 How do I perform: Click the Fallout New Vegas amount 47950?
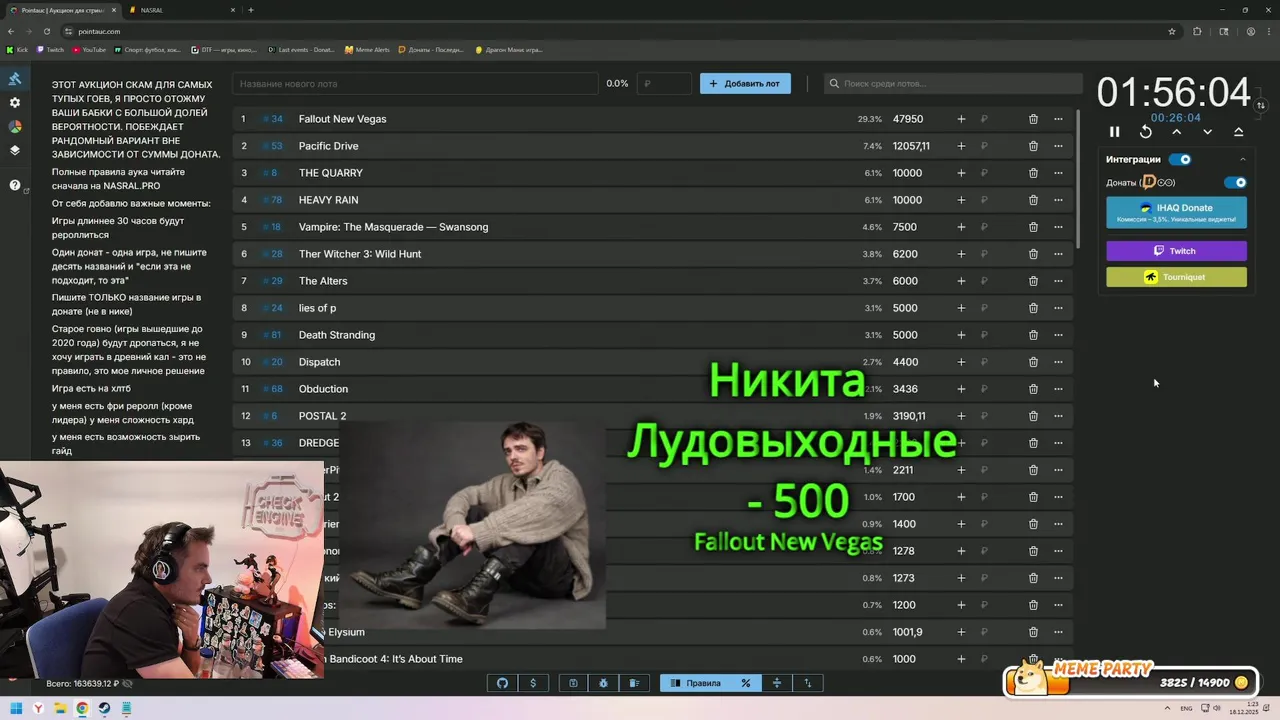[908, 119]
